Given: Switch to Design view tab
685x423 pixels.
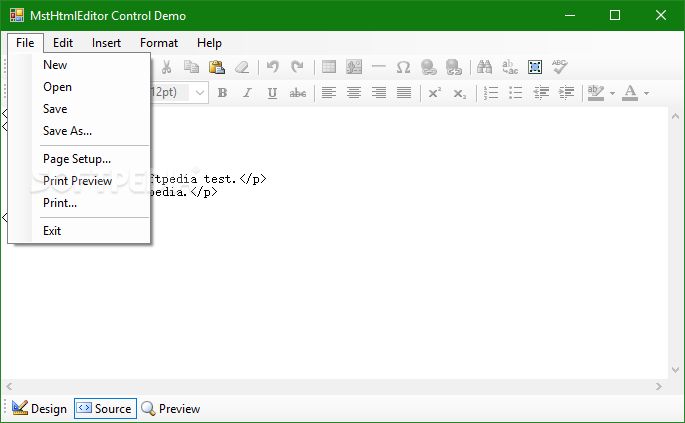Looking at the screenshot, I should click(x=39, y=409).
